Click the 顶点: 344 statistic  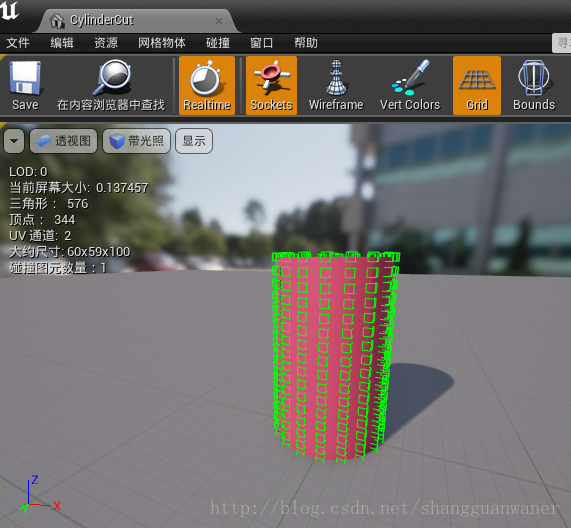(42, 220)
